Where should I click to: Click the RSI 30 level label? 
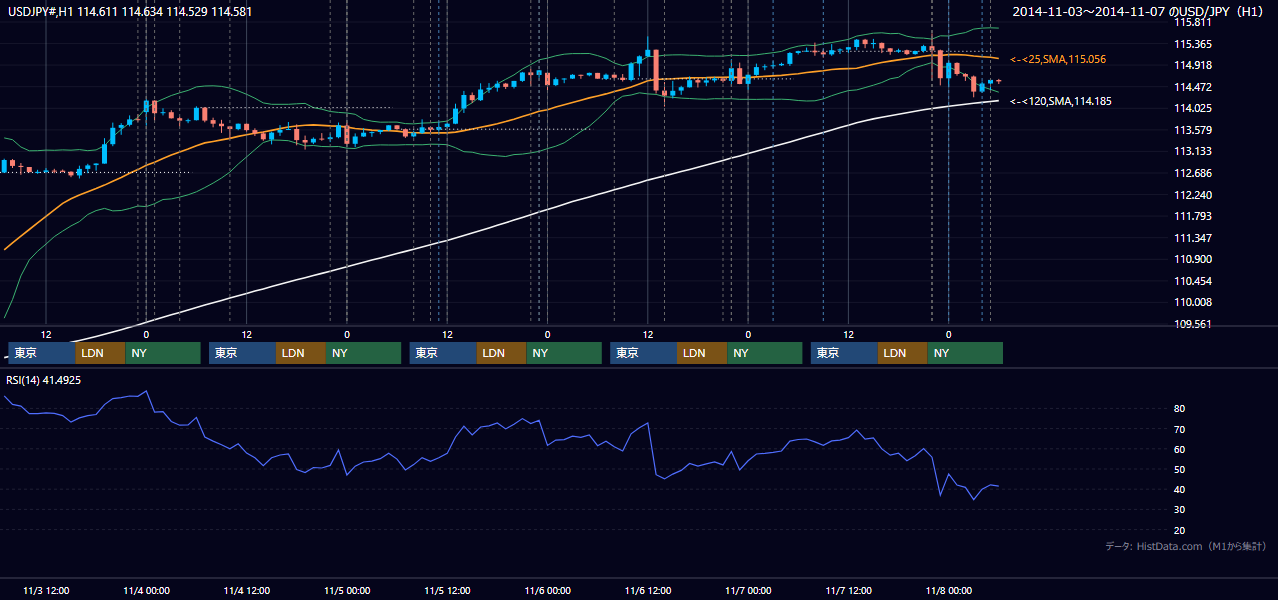[1180, 510]
